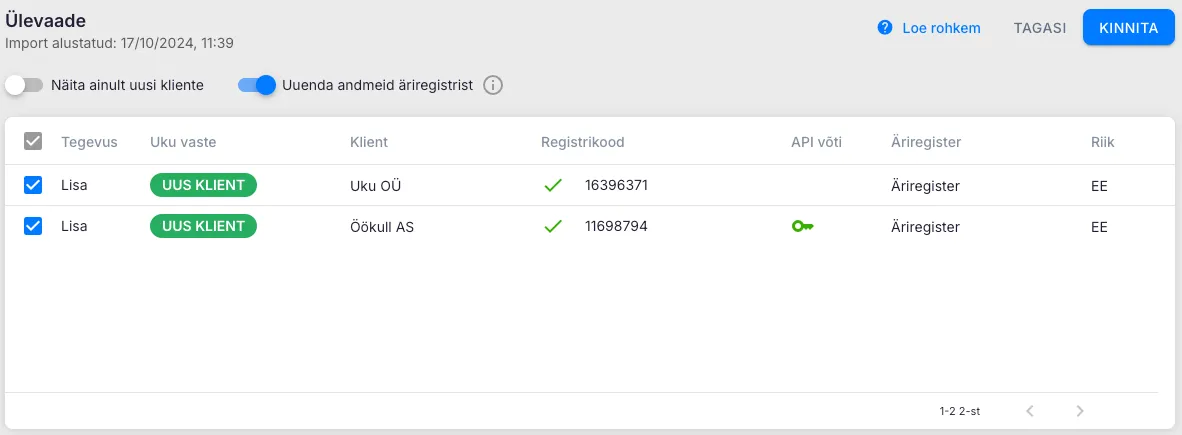
Task: Click the info icon next to Uuenda andmeid äriregistrist
Action: coord(492,85)
